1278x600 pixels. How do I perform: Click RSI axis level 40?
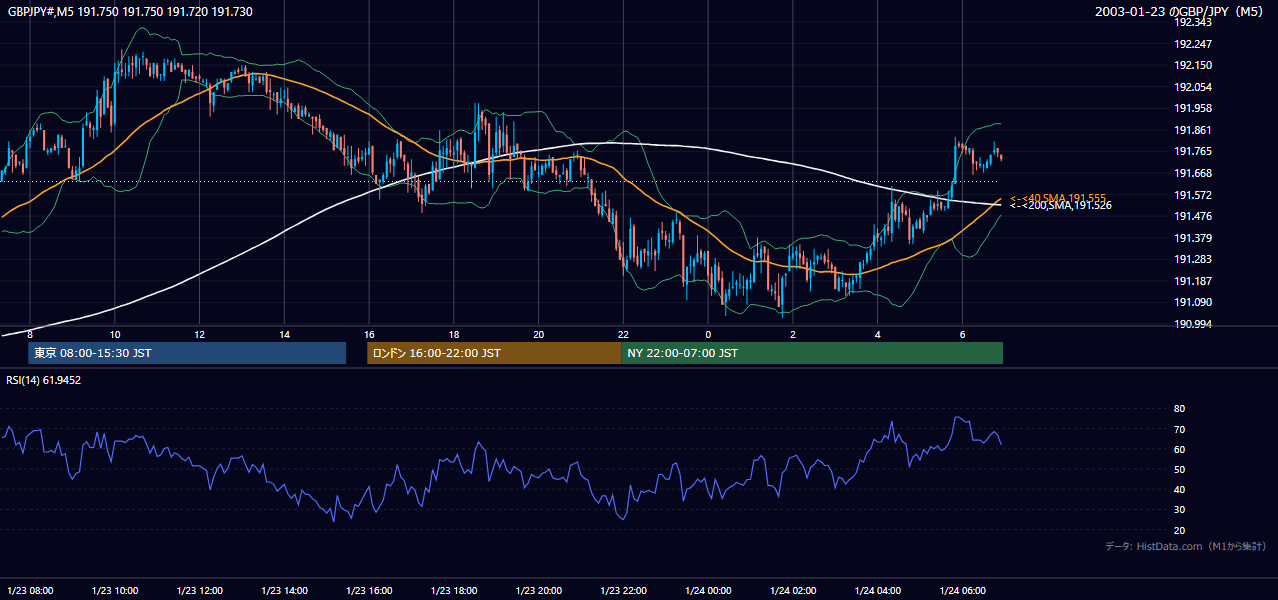point(1179,489)
